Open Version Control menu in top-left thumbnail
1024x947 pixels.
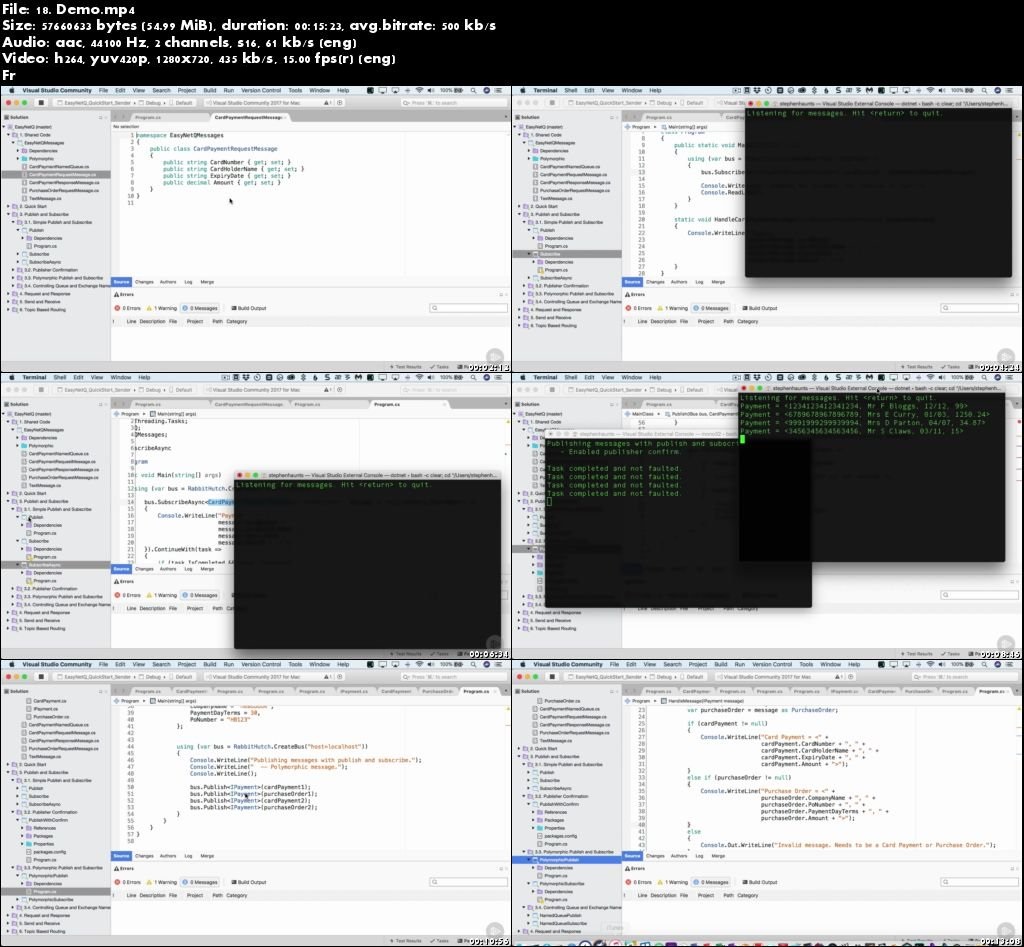point(261,90)
